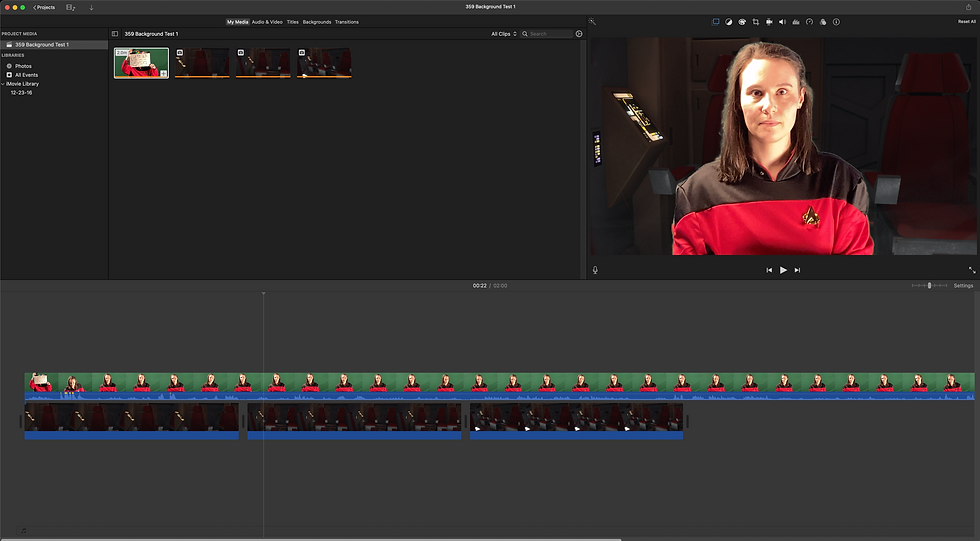
Task: Click the blue audio waveform of the green clip
Action: [499, 396]
